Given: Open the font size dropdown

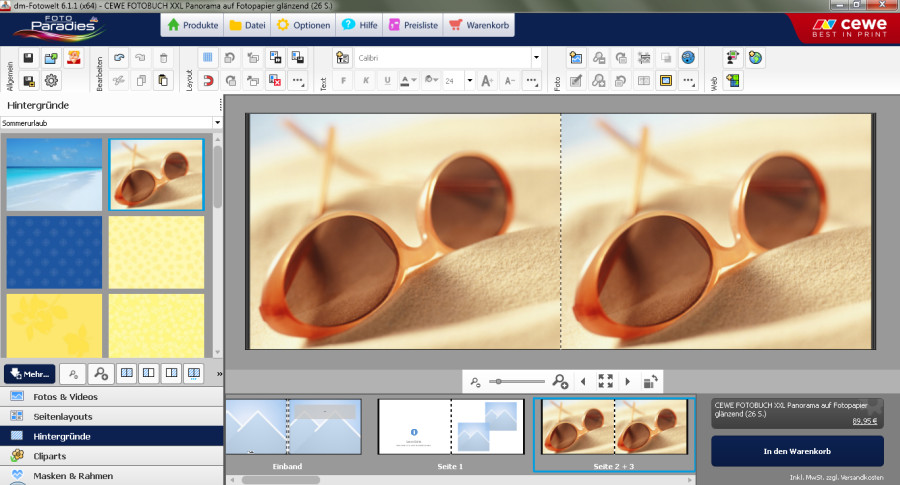Looking at the screenshot, I should (468, 80).
